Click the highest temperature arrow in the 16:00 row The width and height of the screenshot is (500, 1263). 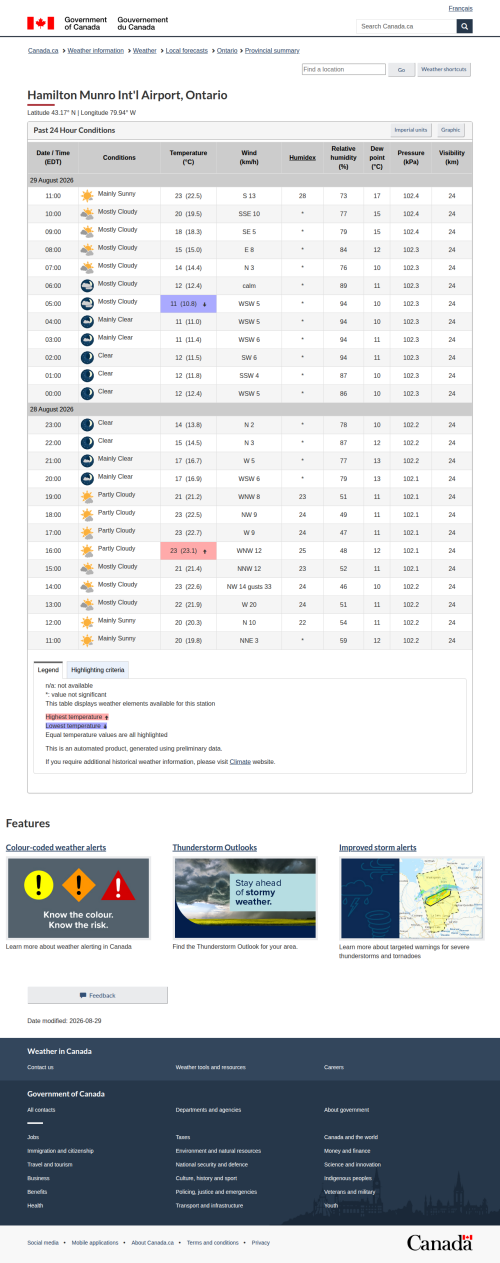[205, 552]
